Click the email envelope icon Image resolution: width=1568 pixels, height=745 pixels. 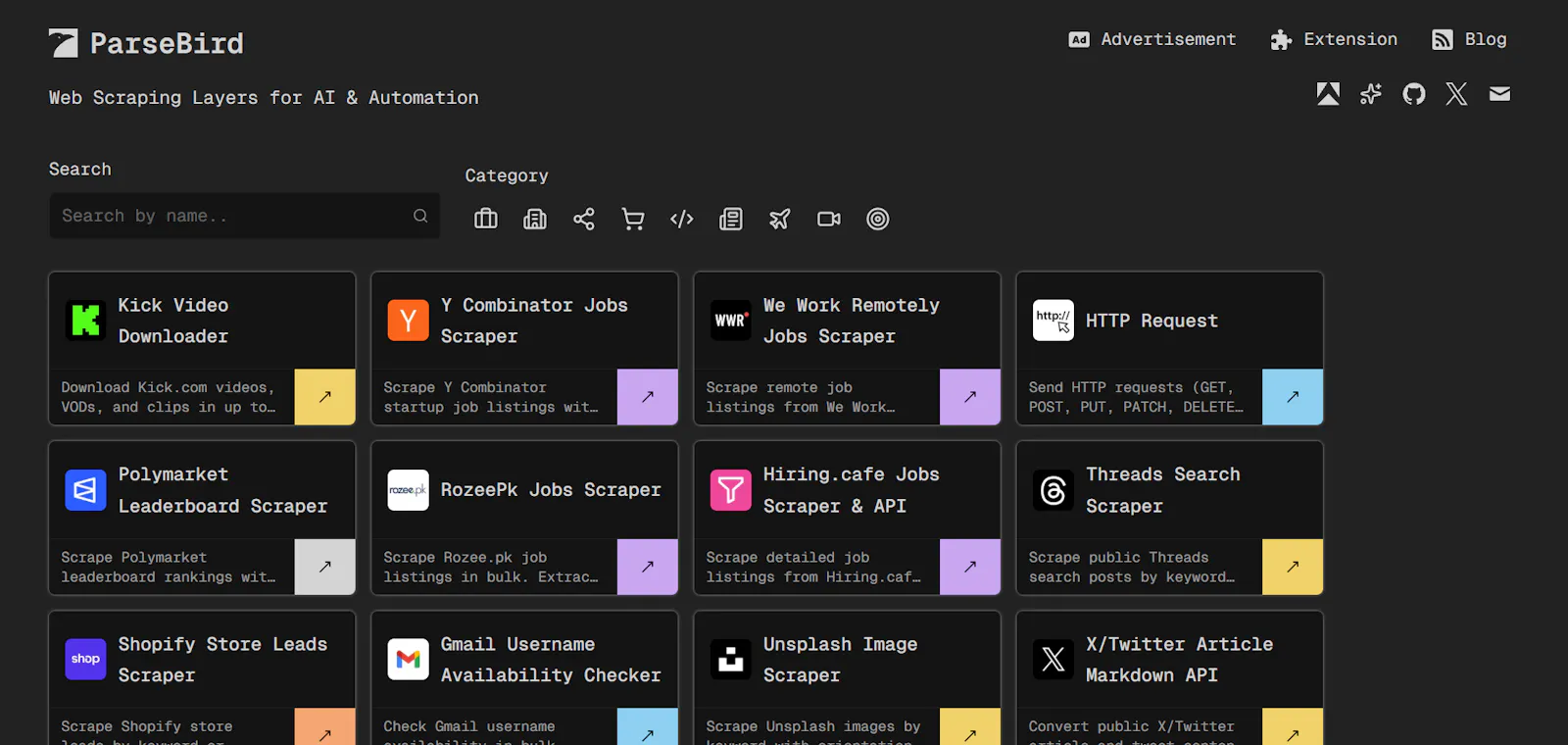[x=1499, y=94]
